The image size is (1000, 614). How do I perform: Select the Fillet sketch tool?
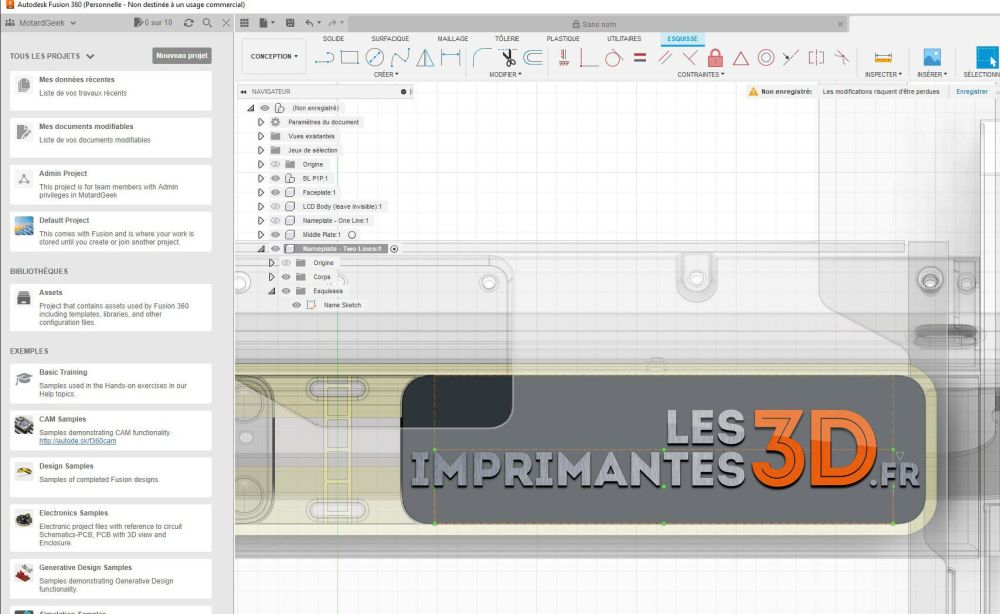482,58
